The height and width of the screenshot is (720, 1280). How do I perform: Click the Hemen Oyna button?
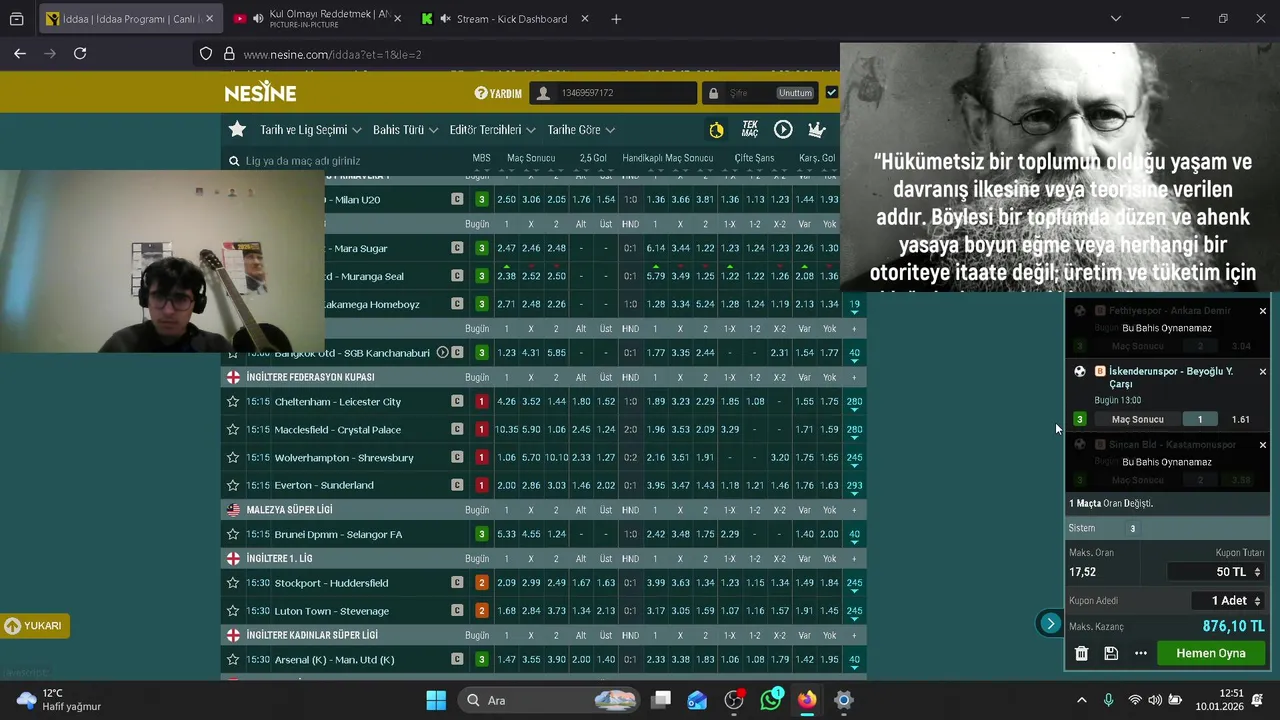(1211, 653)
